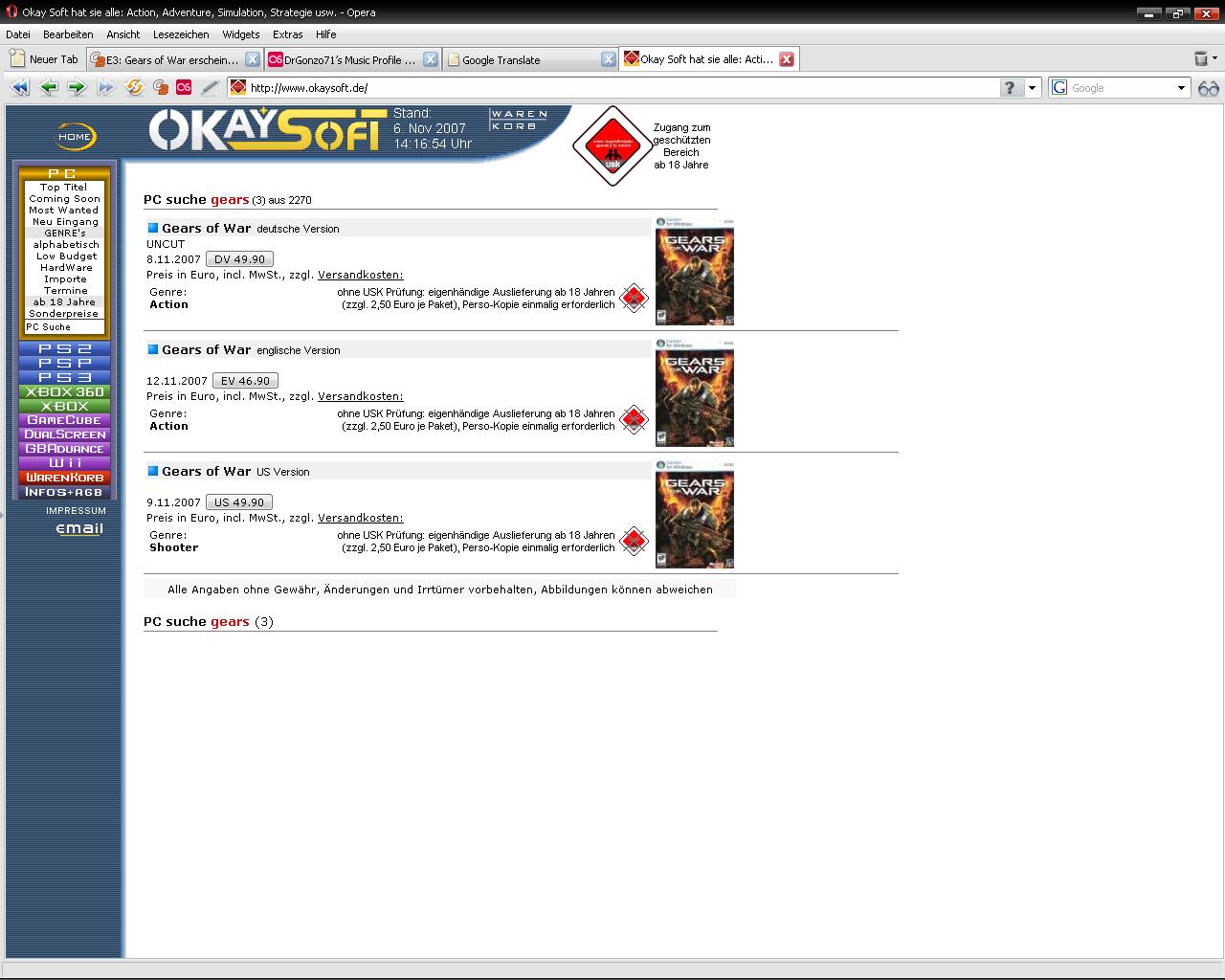Image resolution: width=1225 pixels, height=980 pixels.
Task: Click the Warenkorb logo in header
Action: click(x=519, y=120)
